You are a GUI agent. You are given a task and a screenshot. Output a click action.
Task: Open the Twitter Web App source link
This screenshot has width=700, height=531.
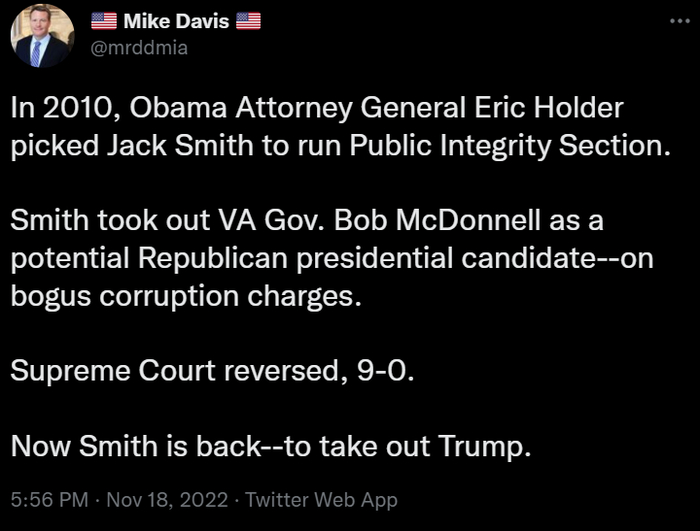321,500
